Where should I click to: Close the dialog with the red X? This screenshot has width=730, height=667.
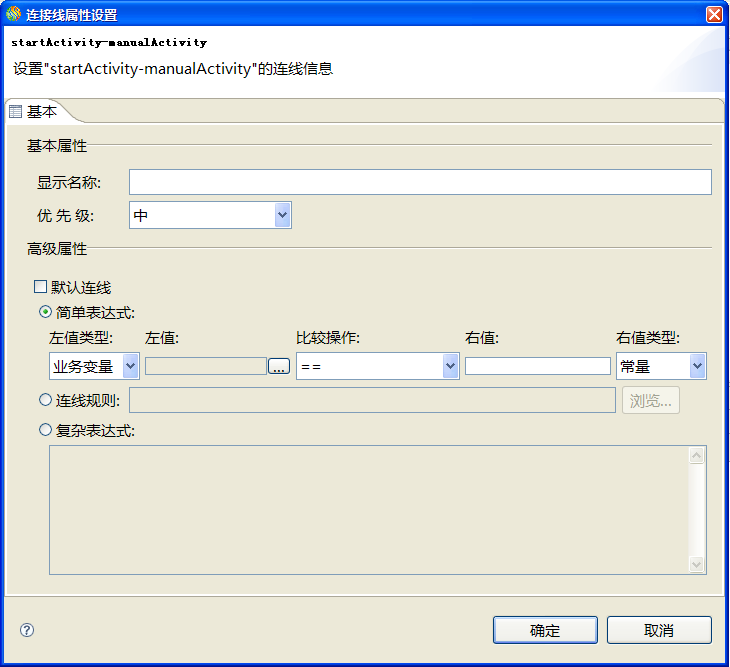pyautogui.click(x=714, y=14)
